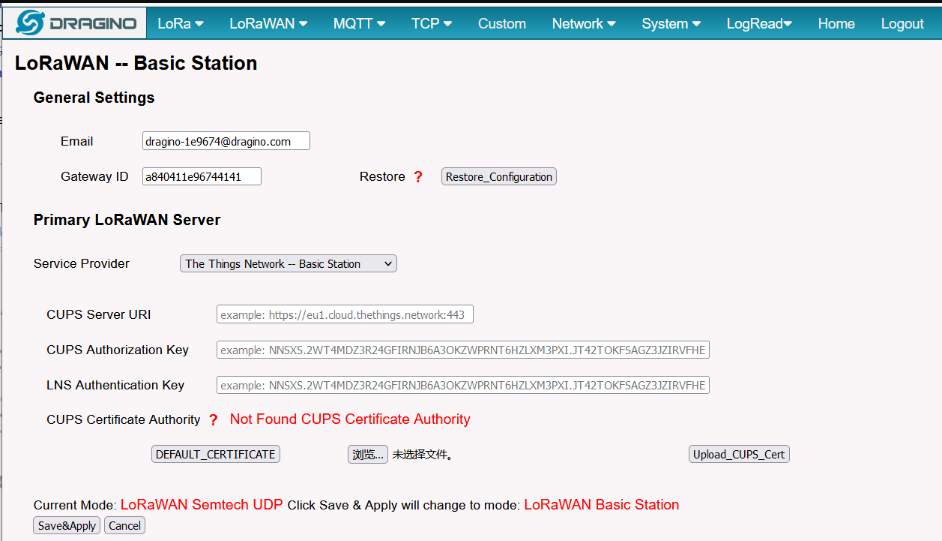
Task: Open the Network dropdown menu
Action: point(583,23)
